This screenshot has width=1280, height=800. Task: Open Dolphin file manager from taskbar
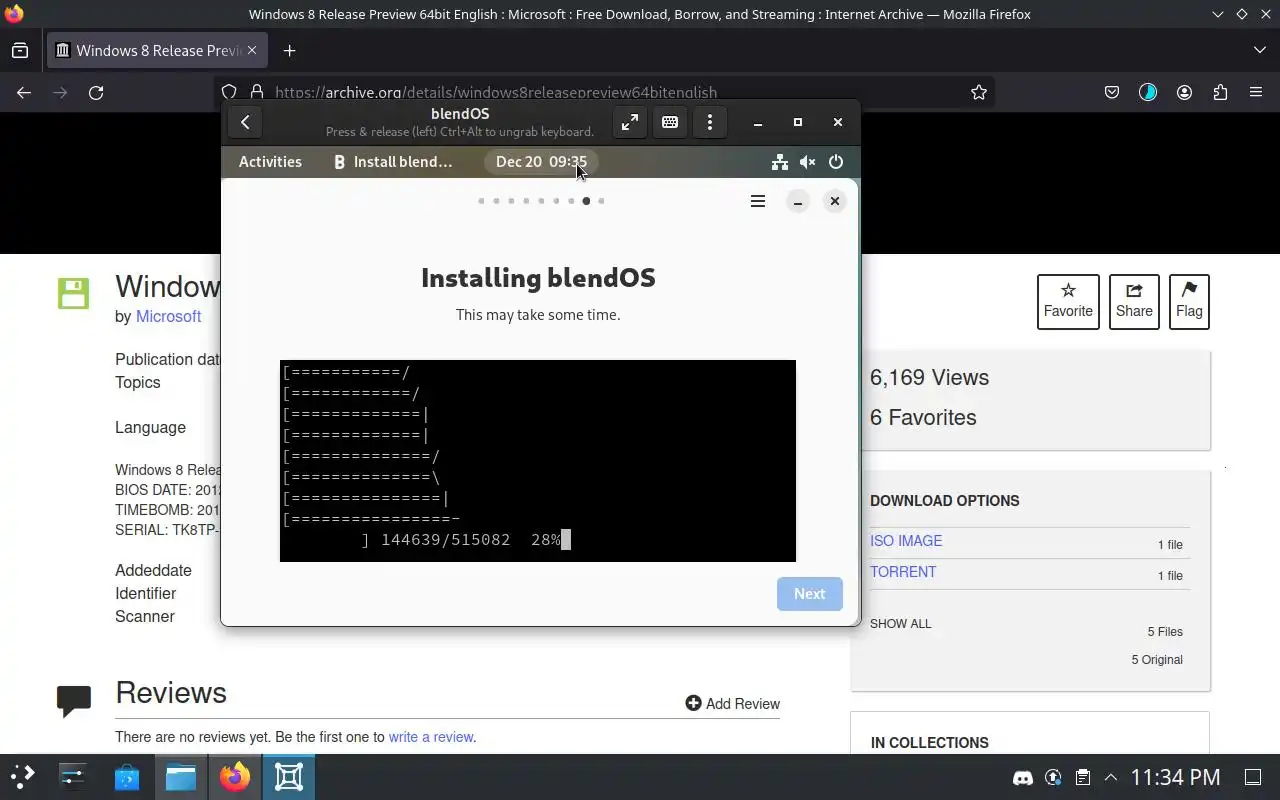coord(181,777)
